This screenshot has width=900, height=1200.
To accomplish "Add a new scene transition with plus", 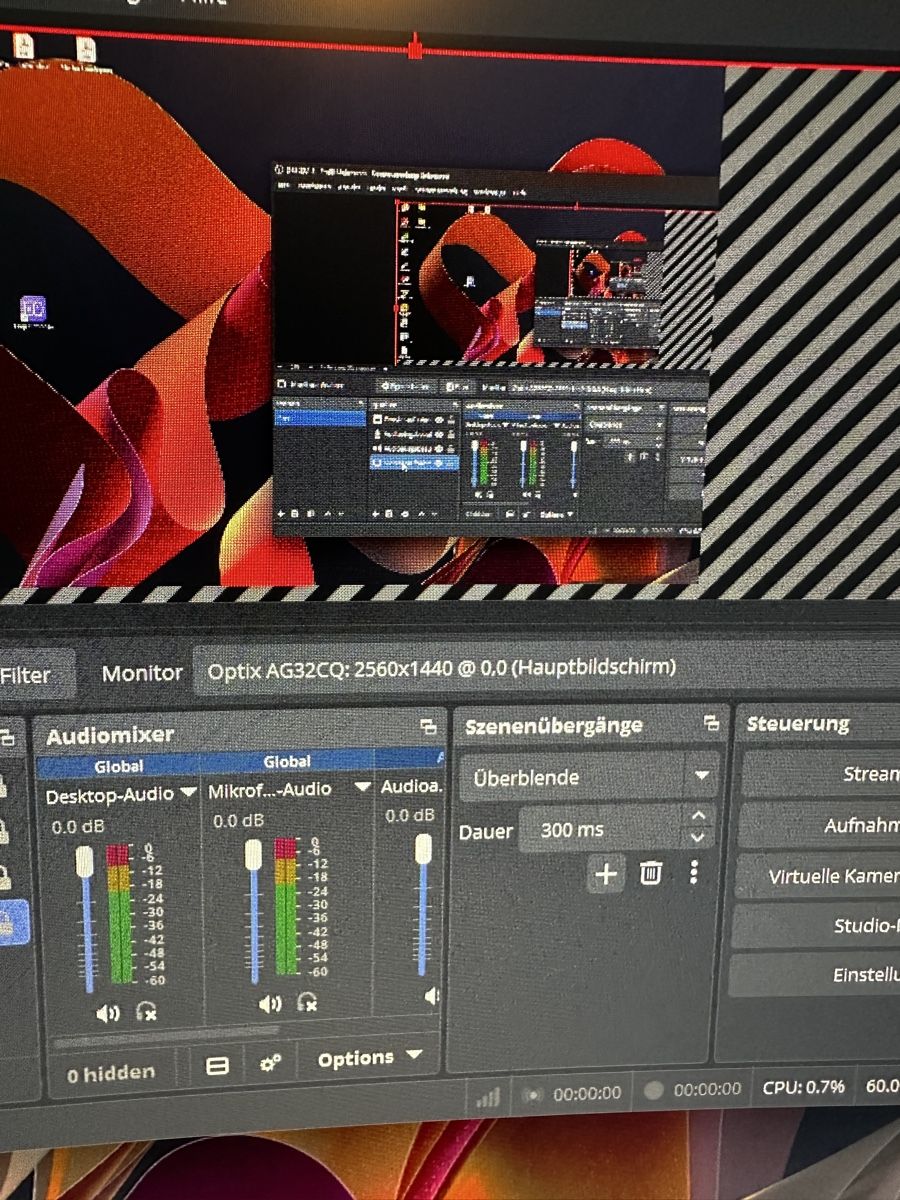I will point(606,874).
